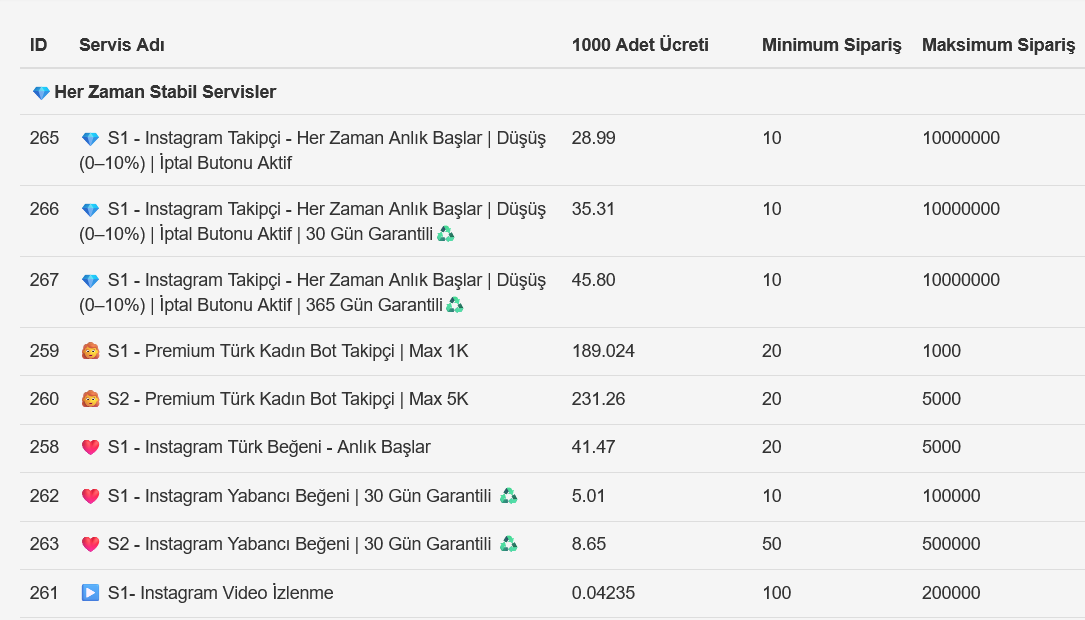Click the 'Servis Adı' column header
The height and width of the screenshot is (620, 1085).
(122, 45)
